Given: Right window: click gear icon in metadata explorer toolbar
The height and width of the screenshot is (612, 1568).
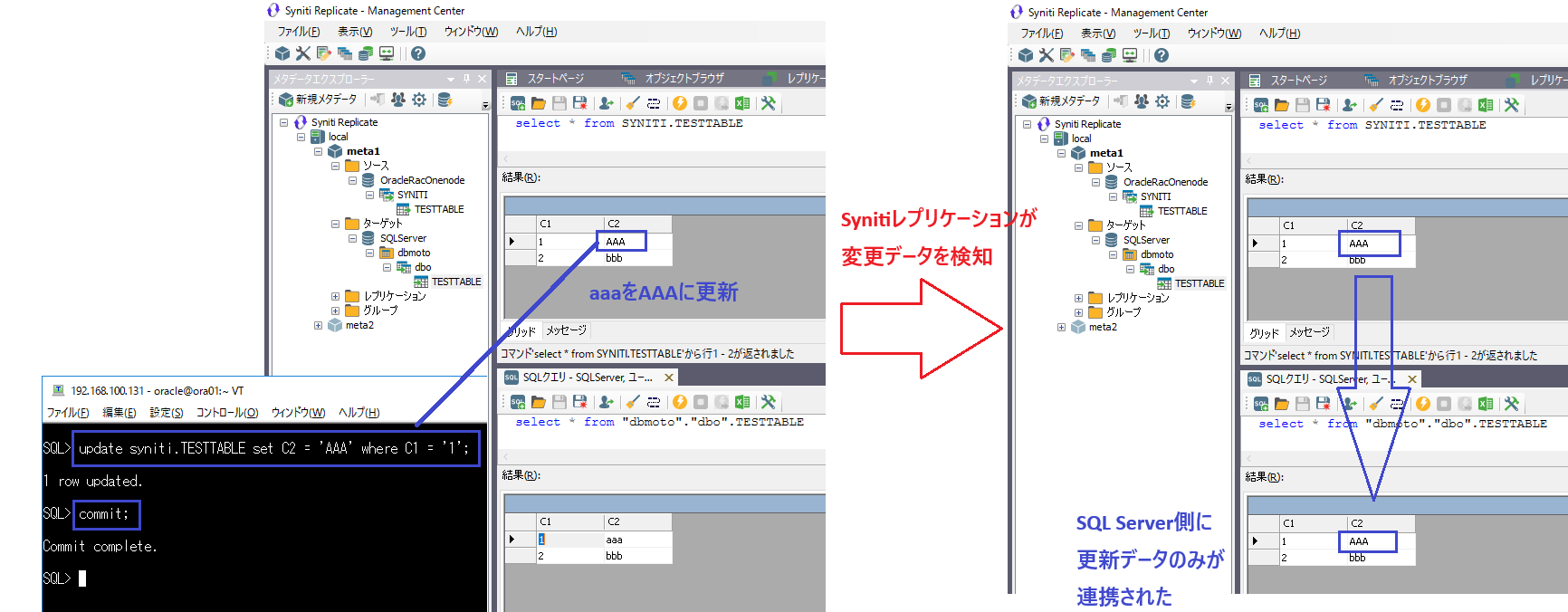Looking at the screenshot, I should click(1162, 101).
